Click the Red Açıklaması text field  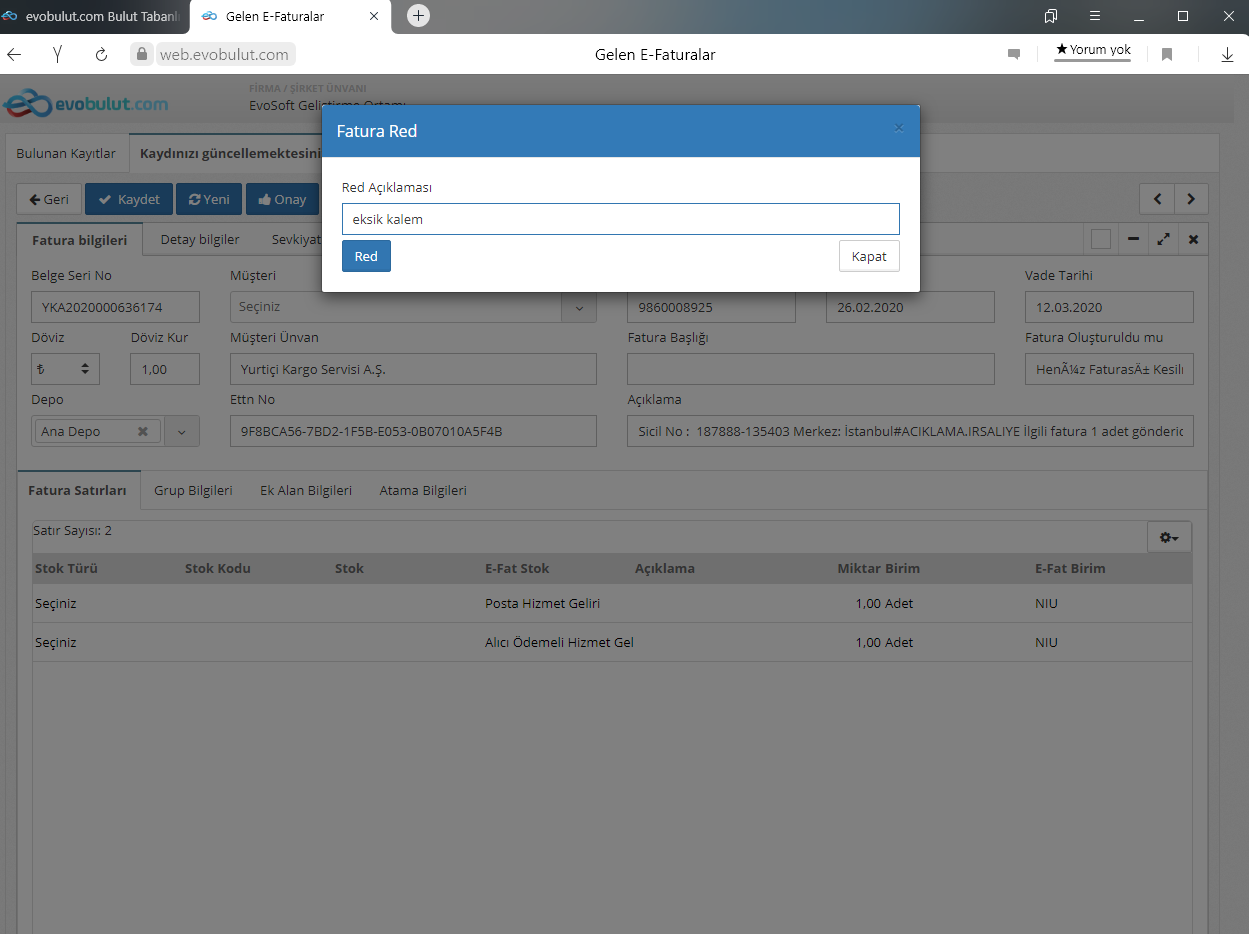[620, 219]
